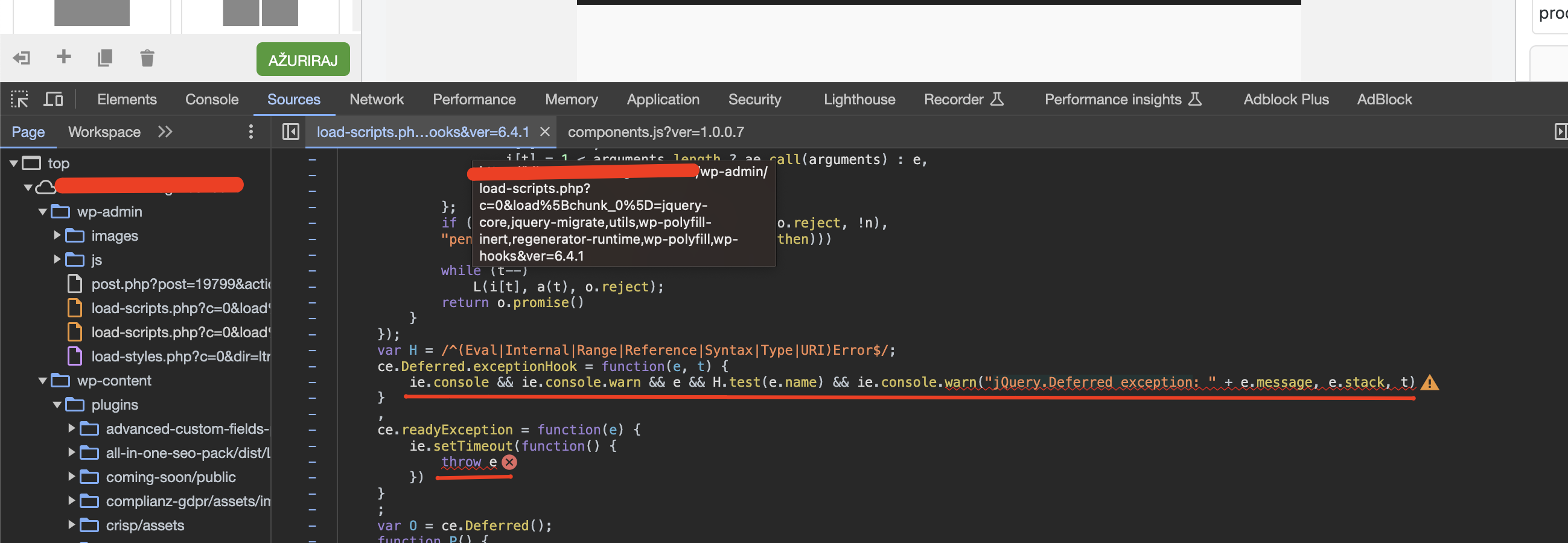Select the plugins folder label

[115, 405]
